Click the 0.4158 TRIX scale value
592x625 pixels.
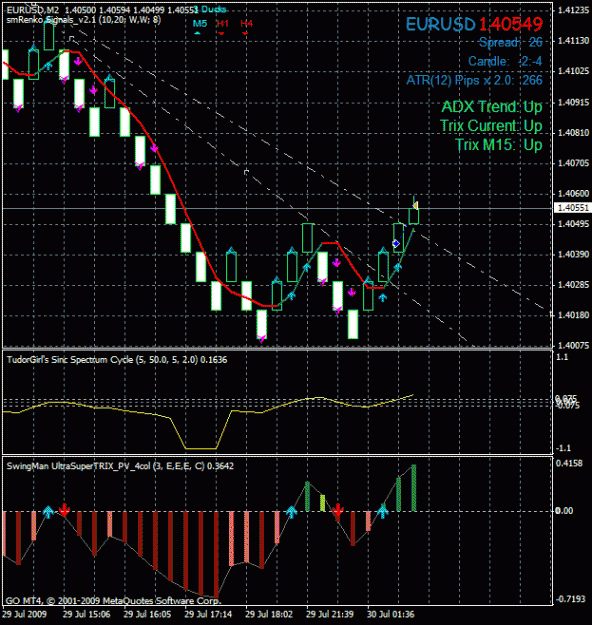click(570, 463)
